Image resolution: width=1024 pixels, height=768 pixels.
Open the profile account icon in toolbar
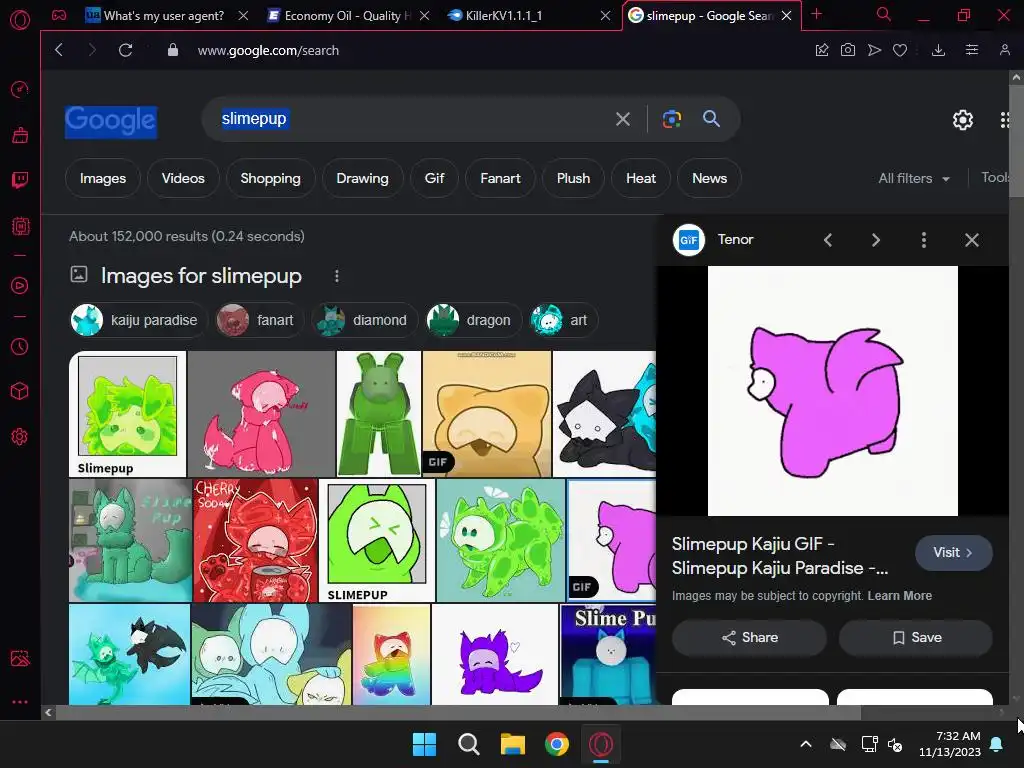(1005, 50)
